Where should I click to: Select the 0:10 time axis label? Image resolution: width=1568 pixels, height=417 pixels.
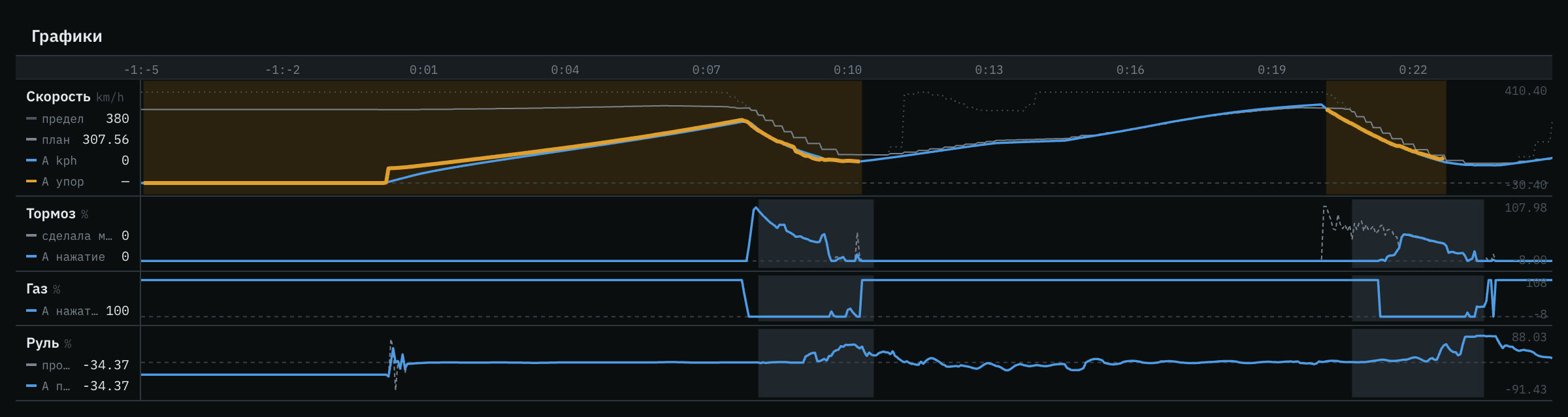point(847,70)
